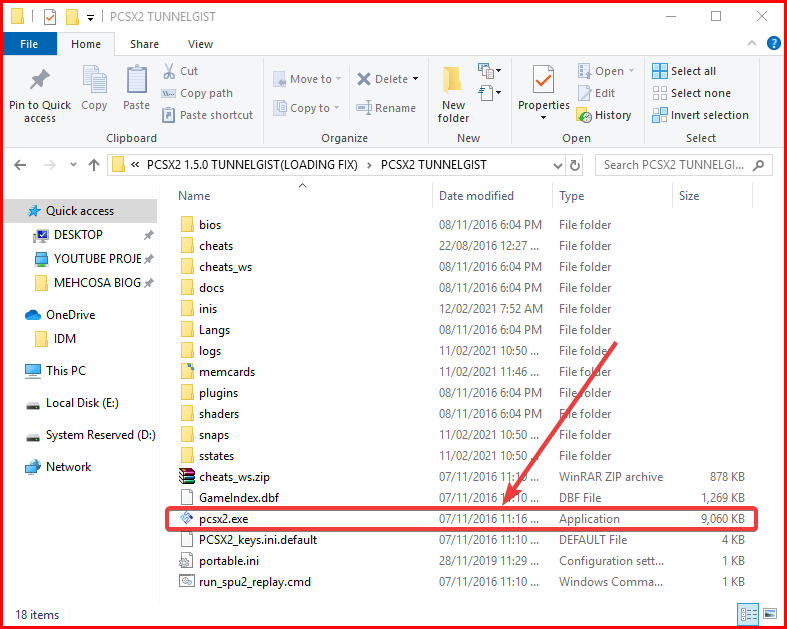Sort by the Size column header
This screenshot has width=787, height=629.
pyautogui.click(x=689, y=196)
